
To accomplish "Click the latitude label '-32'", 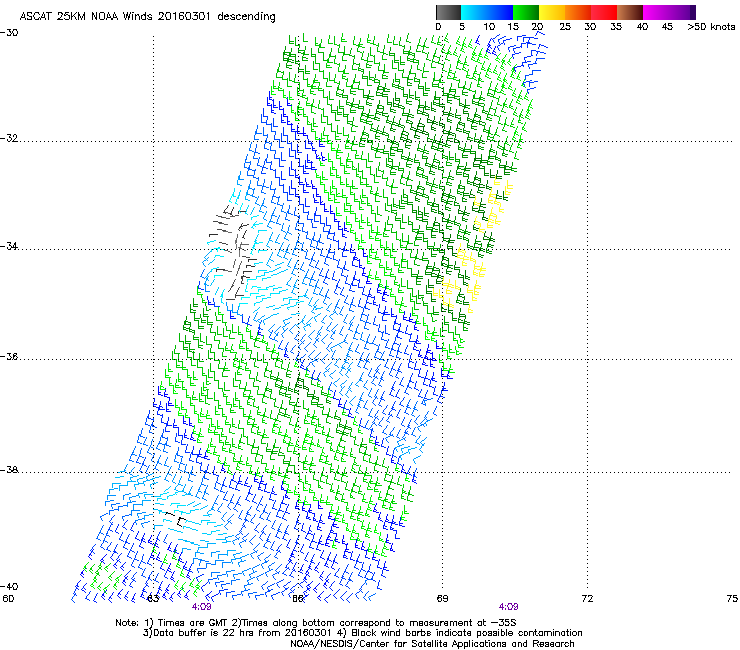I will coord(9,138).
